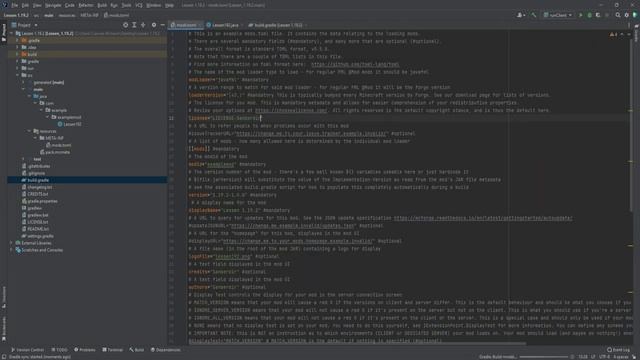Click the warnings indicator in editor corner
This screenshot has width=640, height=360.
613,35
